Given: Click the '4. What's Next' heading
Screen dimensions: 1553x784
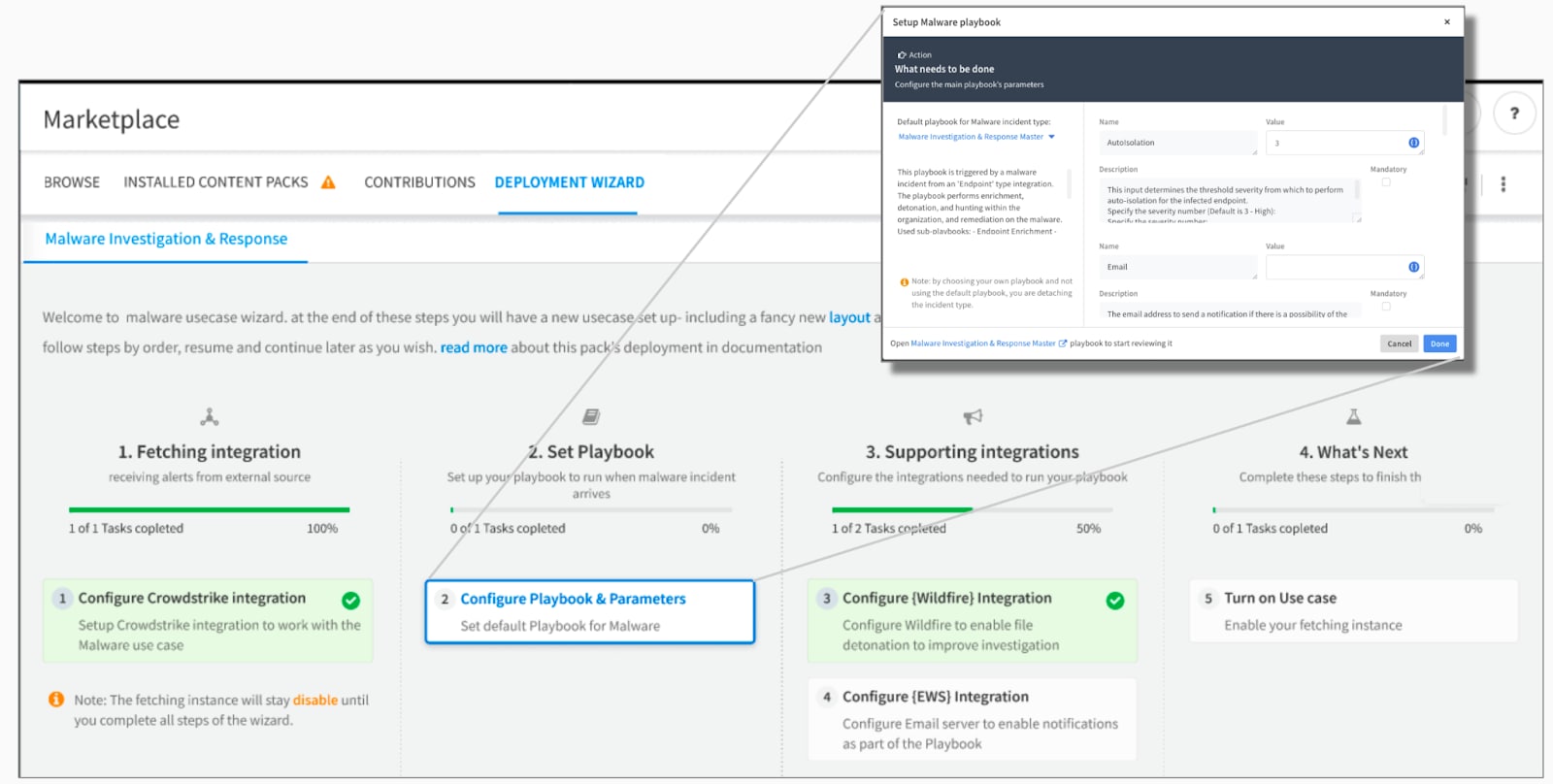Looking at the screenshot, I should (1353, 452).
